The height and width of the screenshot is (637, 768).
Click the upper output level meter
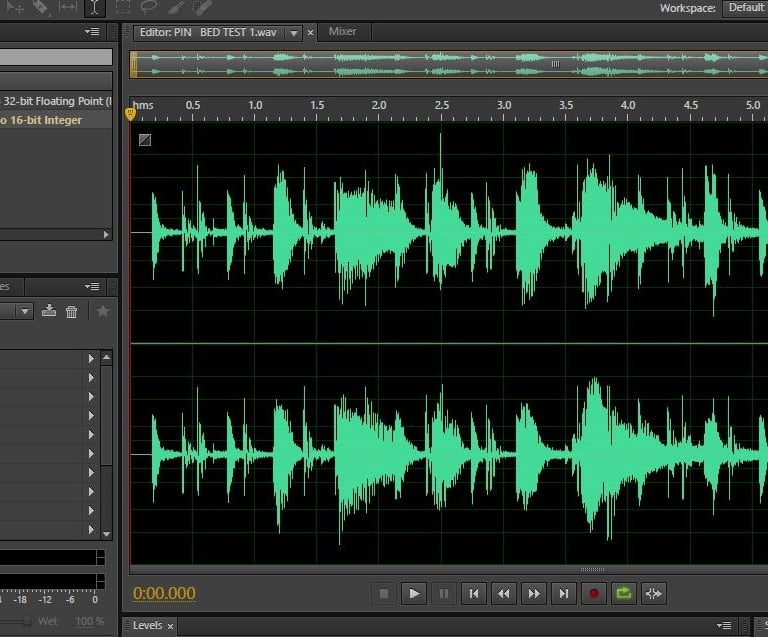pos(52,558)
